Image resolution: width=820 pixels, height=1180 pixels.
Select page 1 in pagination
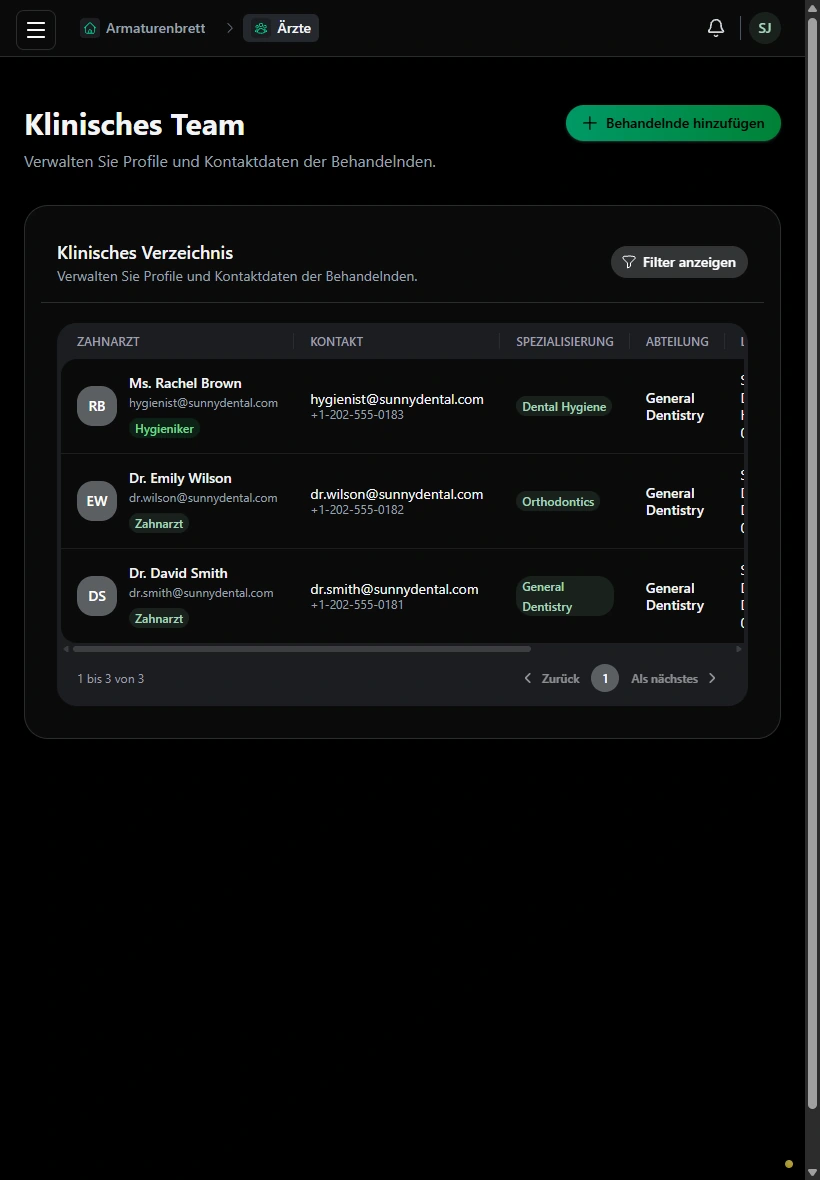tap(605, 679)
